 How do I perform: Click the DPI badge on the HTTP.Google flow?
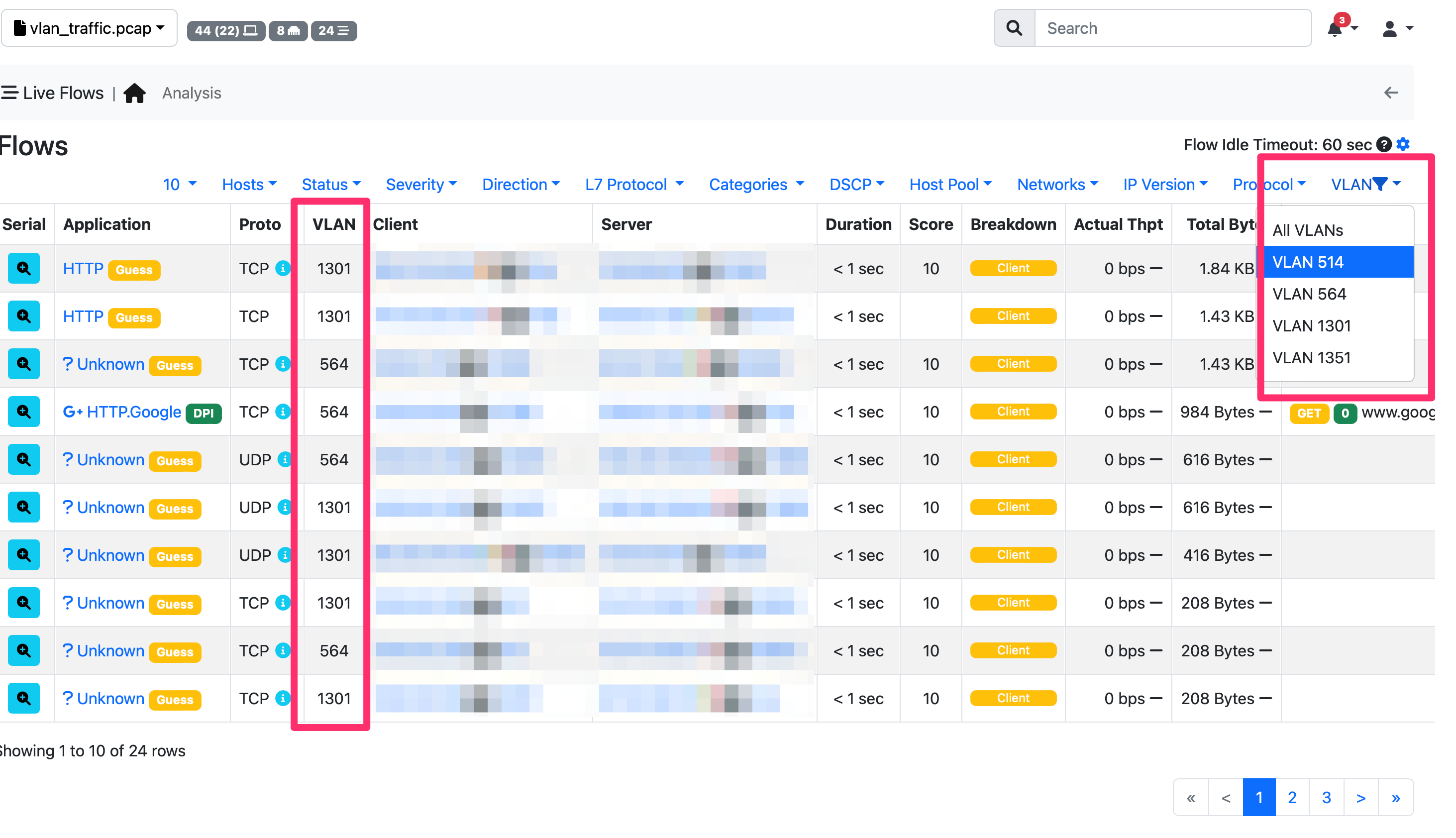(205, 413)
